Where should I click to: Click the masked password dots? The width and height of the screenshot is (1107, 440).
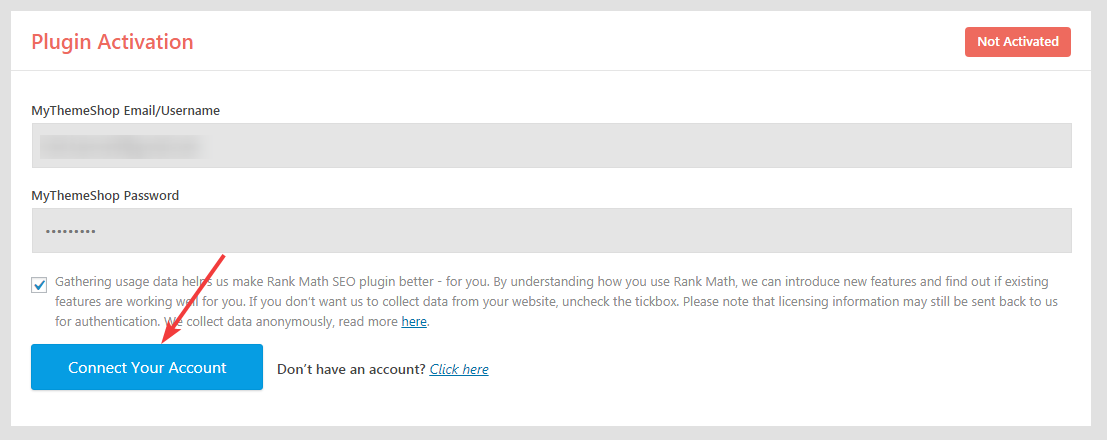[x=70, y=232]
